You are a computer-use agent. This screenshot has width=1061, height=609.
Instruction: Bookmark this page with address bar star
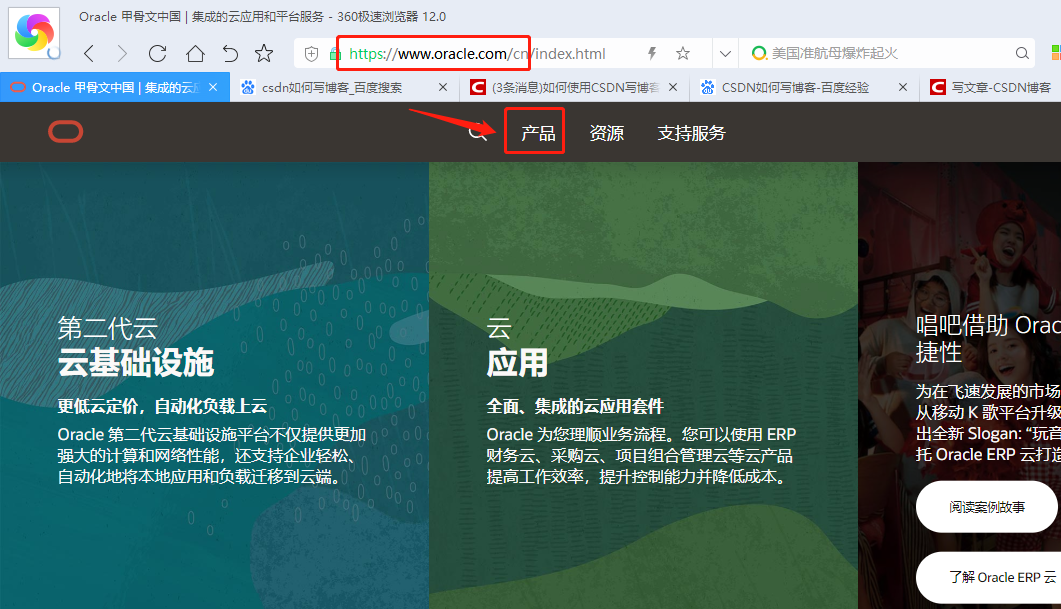(683, 53)
